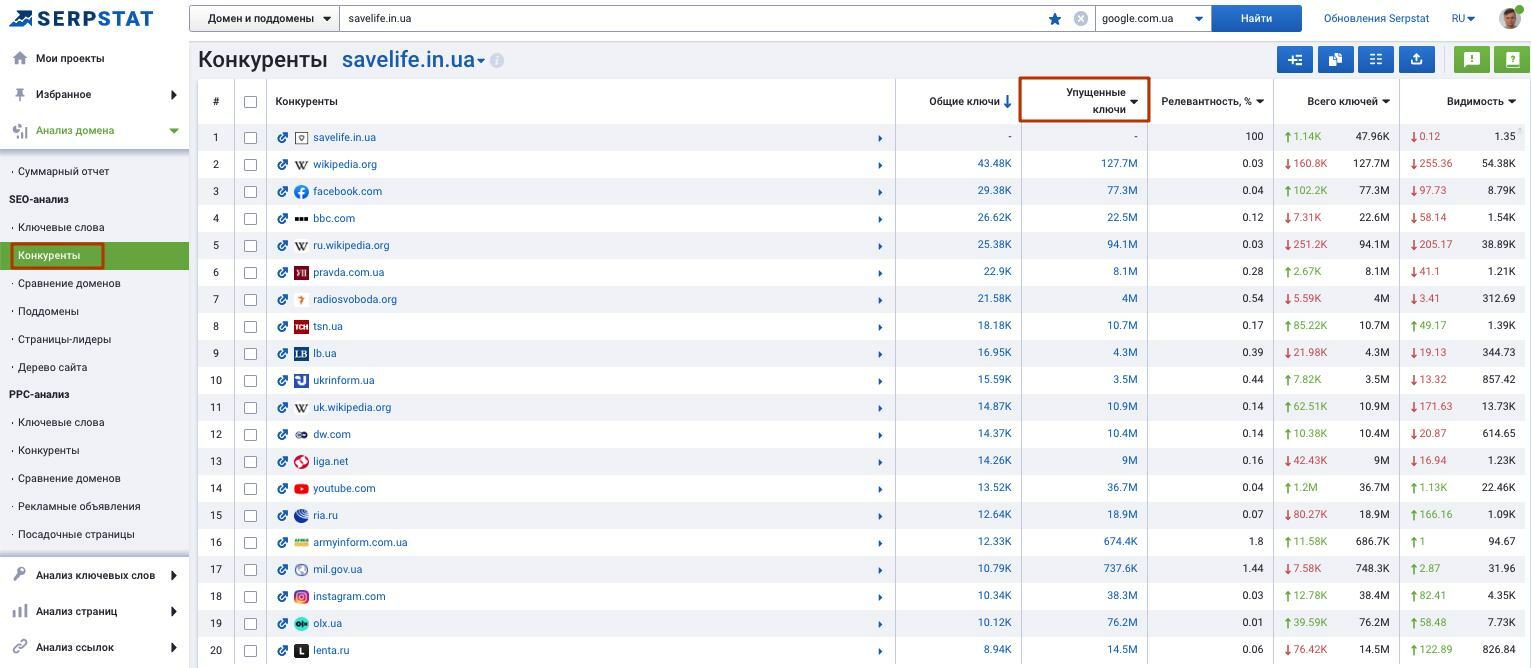Open external link icon for tsn.ua
Image resolution: width=1531 pixels, height=668 pixels.
283,327
